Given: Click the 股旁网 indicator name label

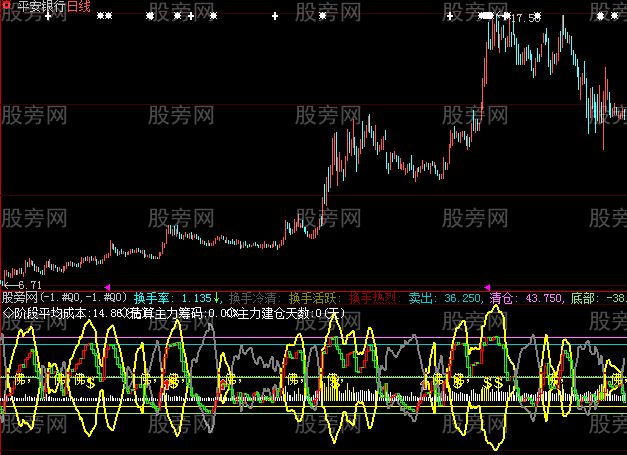Looking at the screenshot, I should tap(20, 298).
